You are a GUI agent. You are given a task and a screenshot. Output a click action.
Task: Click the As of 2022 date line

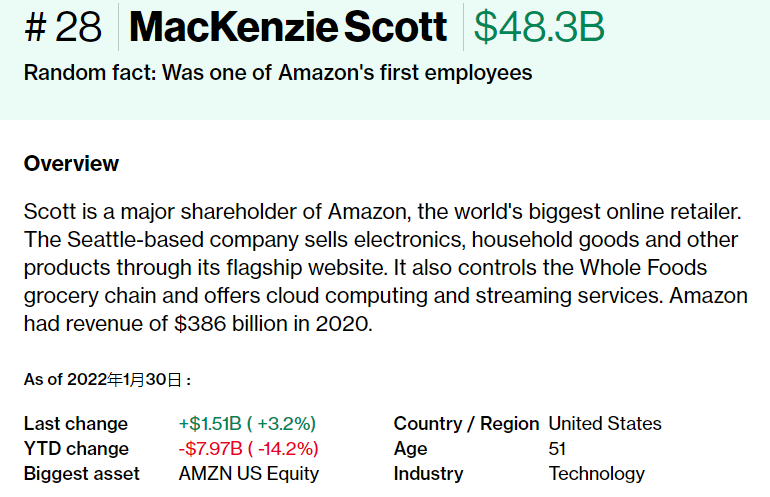click(107, 380)
